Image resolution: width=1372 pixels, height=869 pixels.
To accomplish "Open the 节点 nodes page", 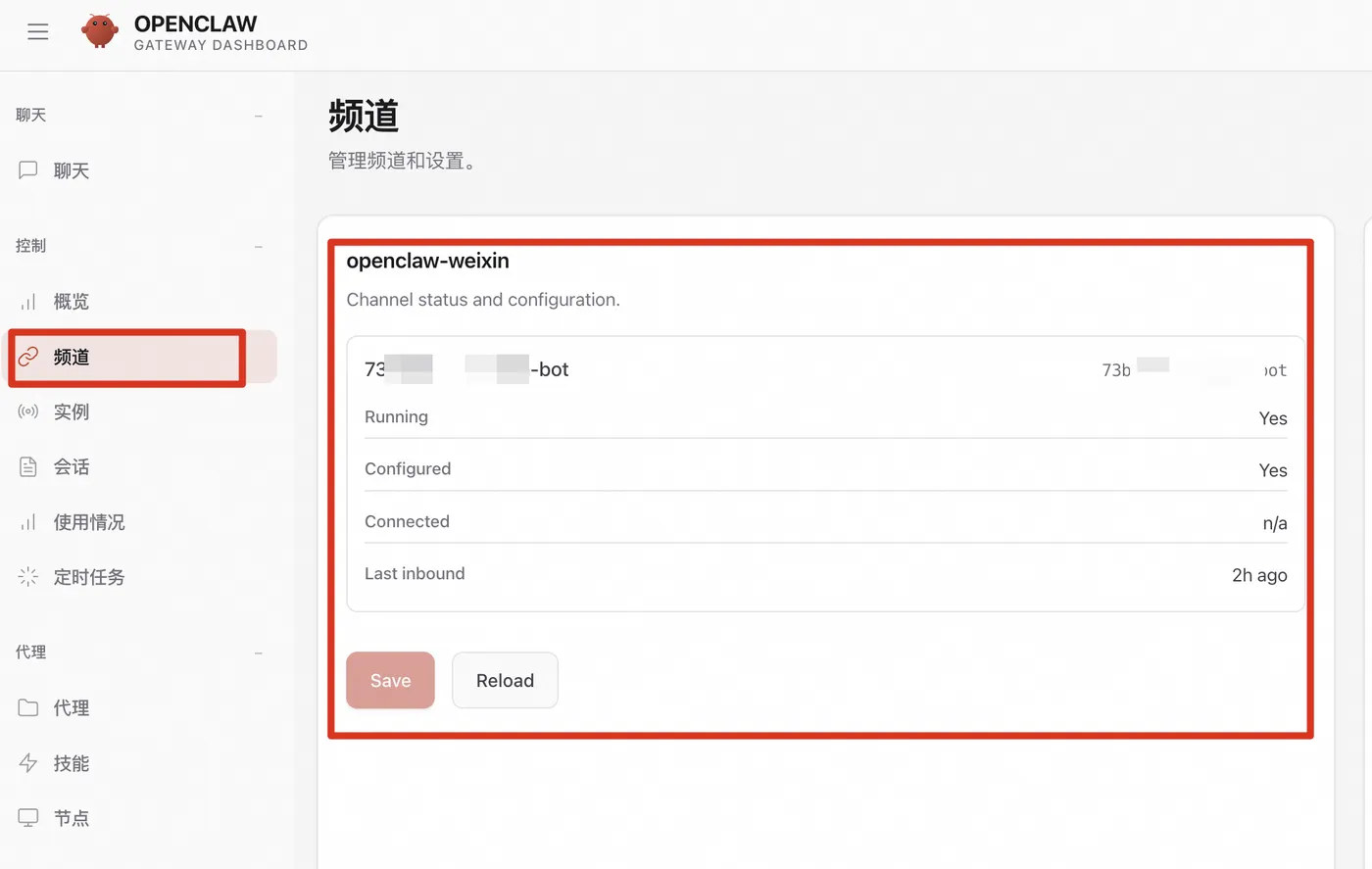I will [x=142, y=817].
